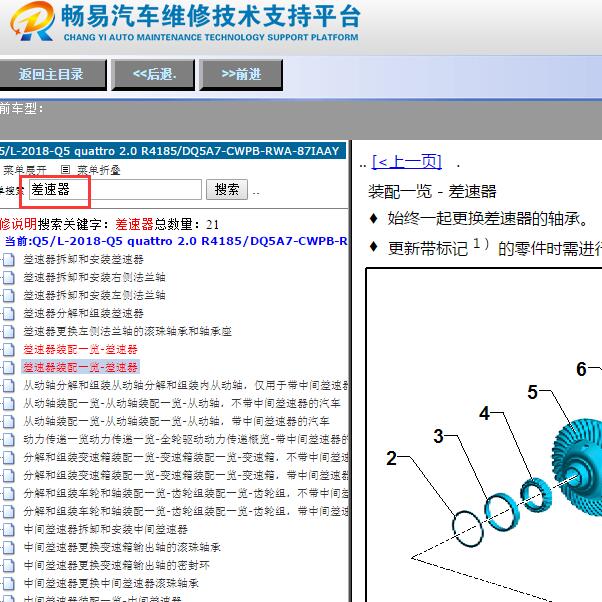
Task: Click page icon for 中间差速器更换变速箱输出轴的密封环
Action: pyautogui.click(x=8, y=566)
